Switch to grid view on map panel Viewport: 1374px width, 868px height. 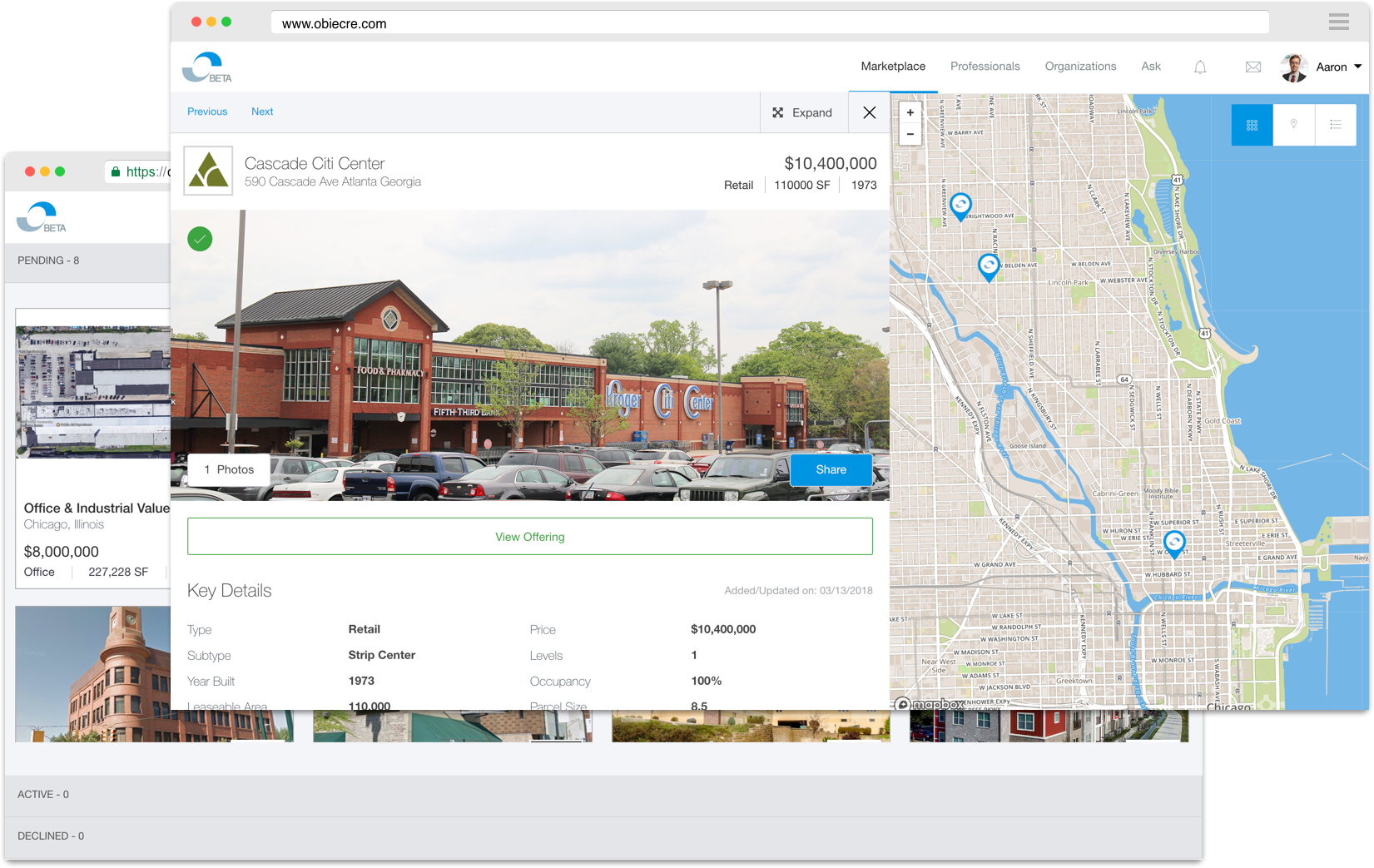click(x=1252, y=125)
